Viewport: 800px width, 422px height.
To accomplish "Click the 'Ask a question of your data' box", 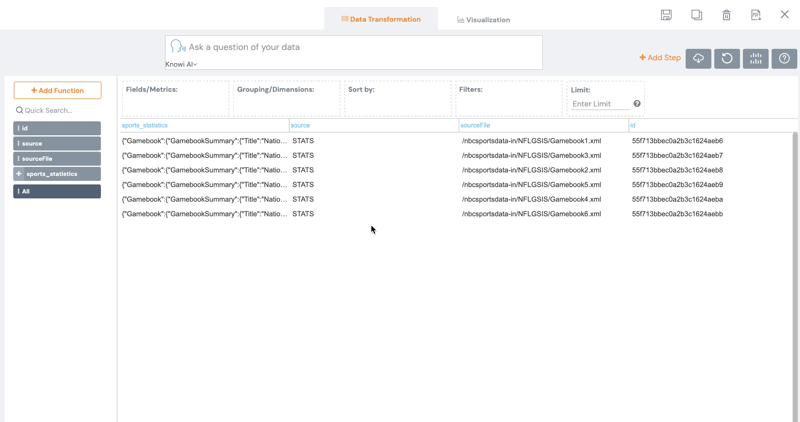I will [x=360, y=47].
